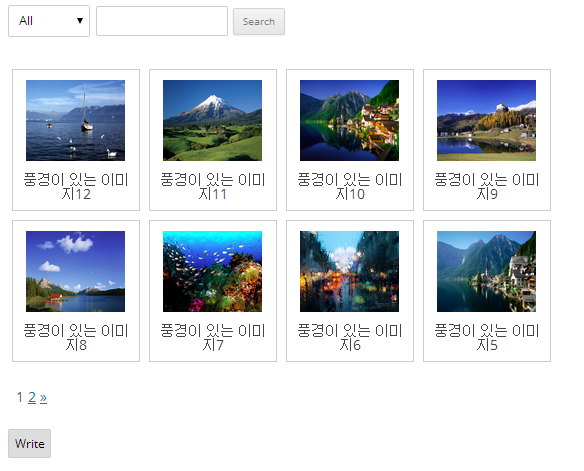The height and width of the screenshot is (471, 584).
Task: Click the Write button
Action: 29,443
